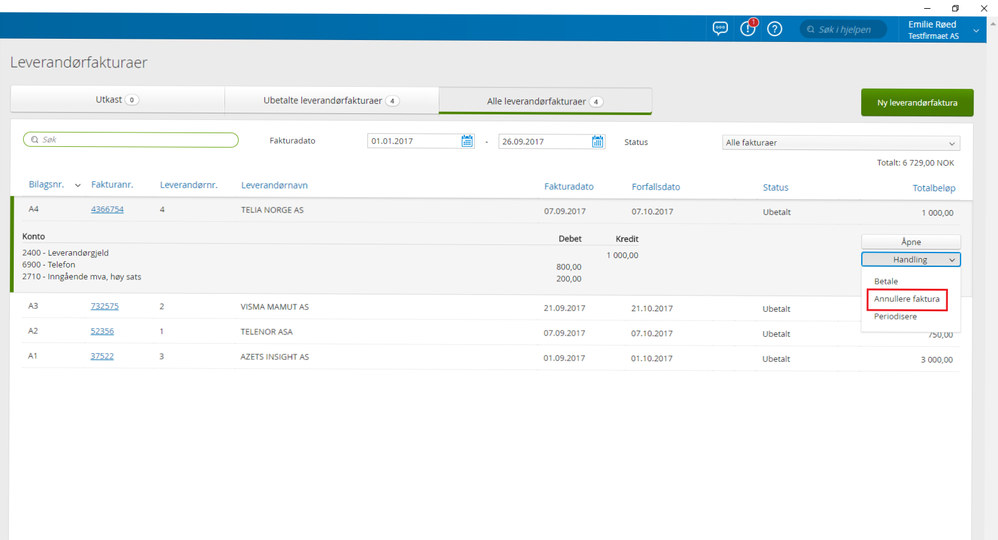Open invoice number 732575 link
This screenshot has height=540, width=998.
pyautogui.click(x=104, y=306)
